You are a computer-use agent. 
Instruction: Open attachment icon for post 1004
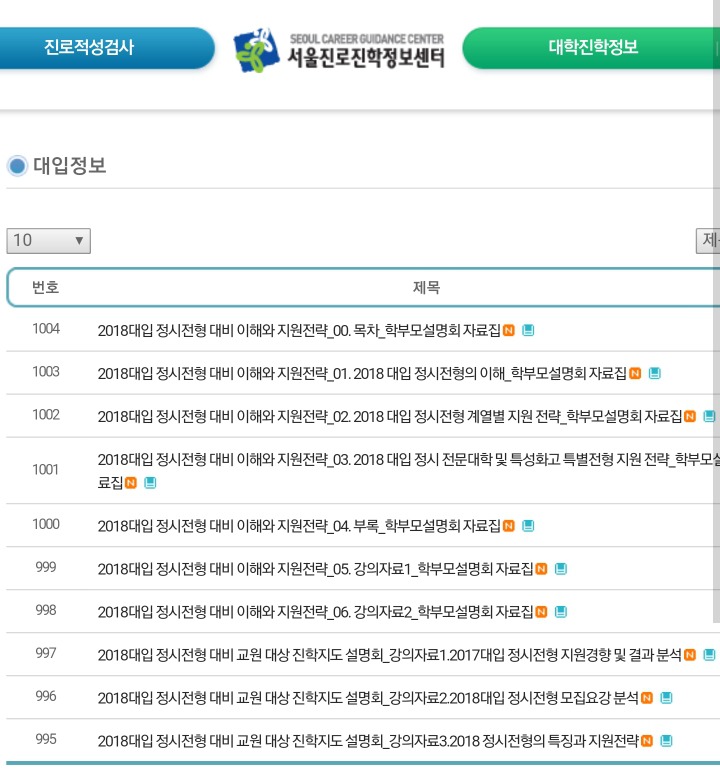[x=528, y=330]
